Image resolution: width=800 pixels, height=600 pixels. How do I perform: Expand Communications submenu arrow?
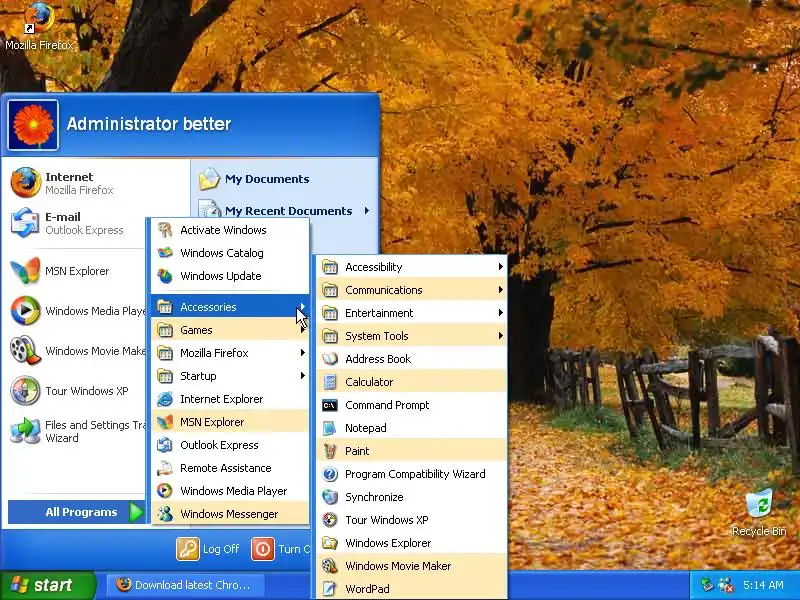click(501, 290)
